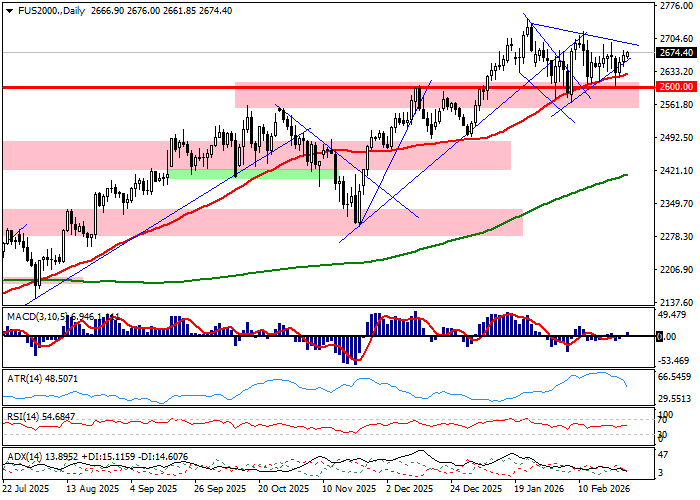The image size is (700, 500).
Task: Click the lowest pink zone near 2300
Action: 262,222
